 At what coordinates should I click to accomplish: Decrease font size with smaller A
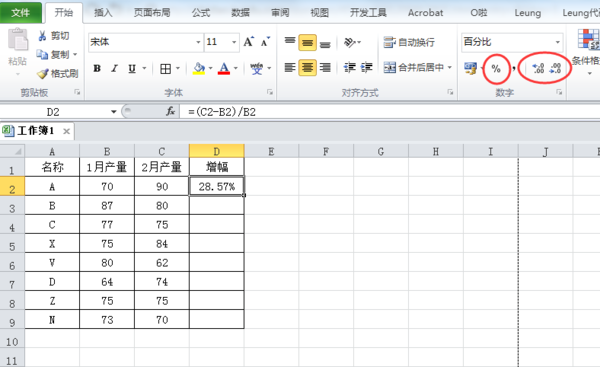coord(266,42)
